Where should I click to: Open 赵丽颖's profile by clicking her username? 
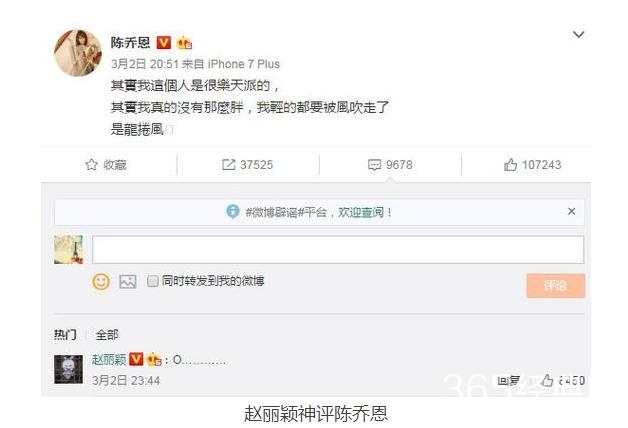[x=109, y=360]
